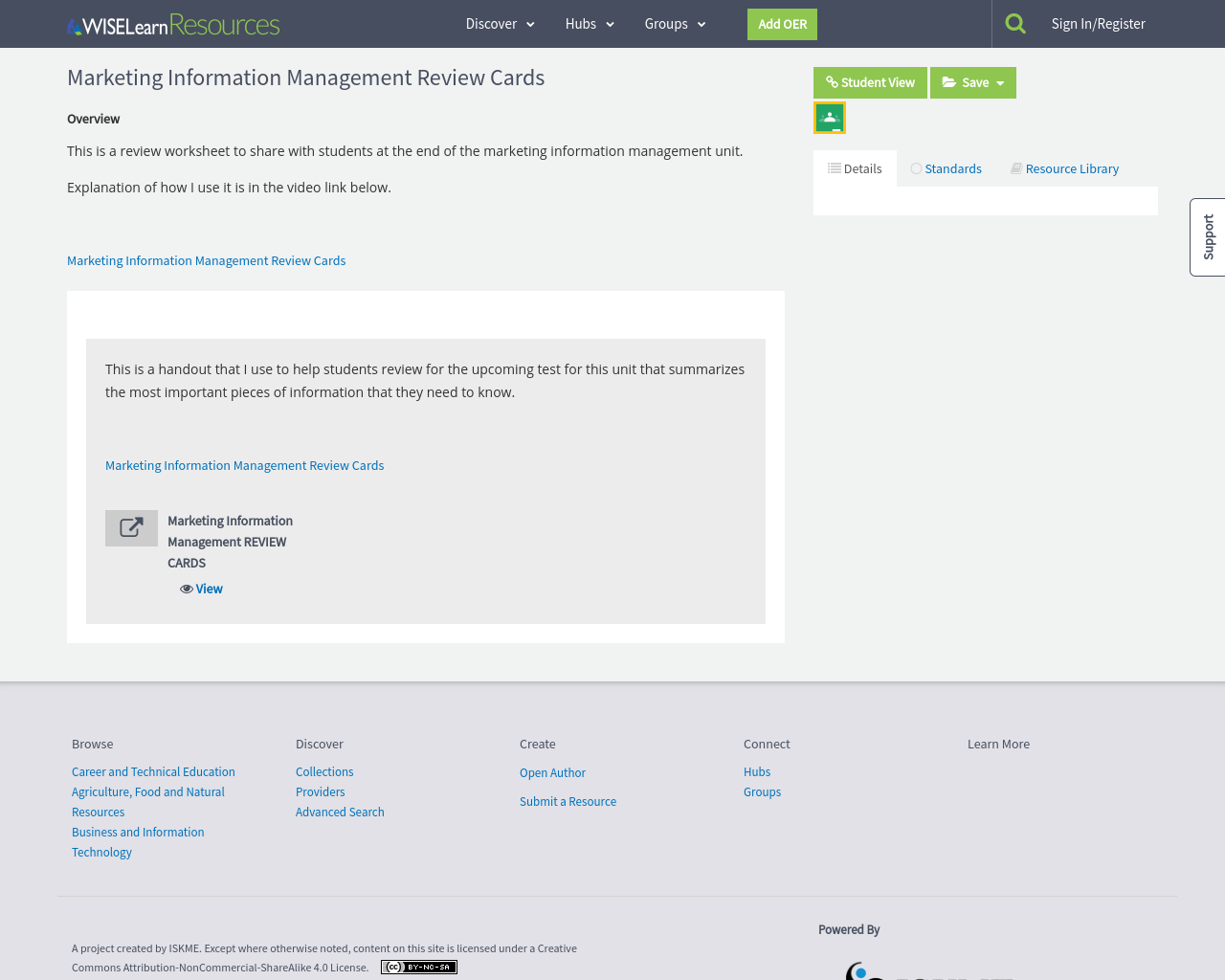Click the Student View link icon
Image resolution: width=1225 pixels, height=980 pixels.
(x=832, y=81)
